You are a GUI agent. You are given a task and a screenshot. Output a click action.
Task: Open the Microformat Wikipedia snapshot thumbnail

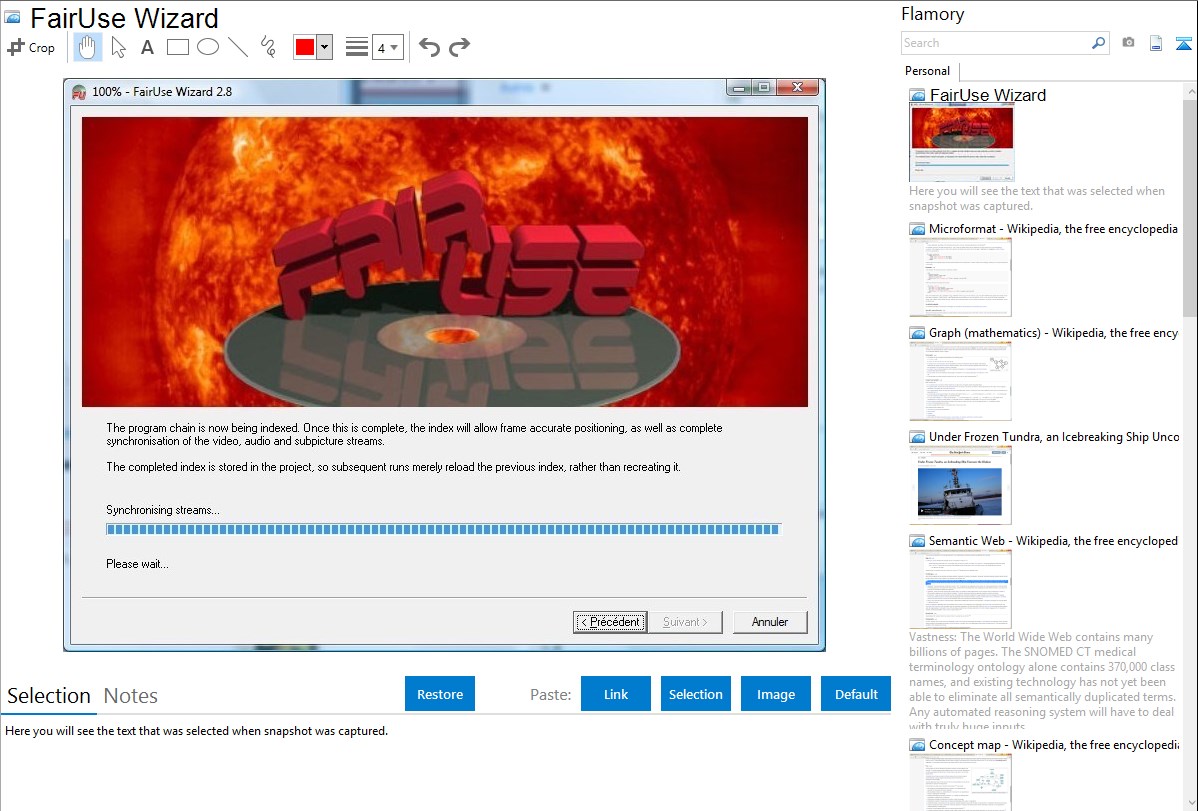(960, 277)
